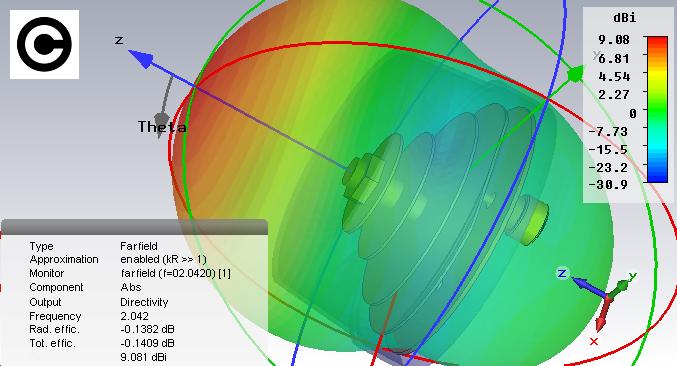Click the Rad. effic. value -0.1382 dB
The image size is (677, 366).
pos(147,329)
